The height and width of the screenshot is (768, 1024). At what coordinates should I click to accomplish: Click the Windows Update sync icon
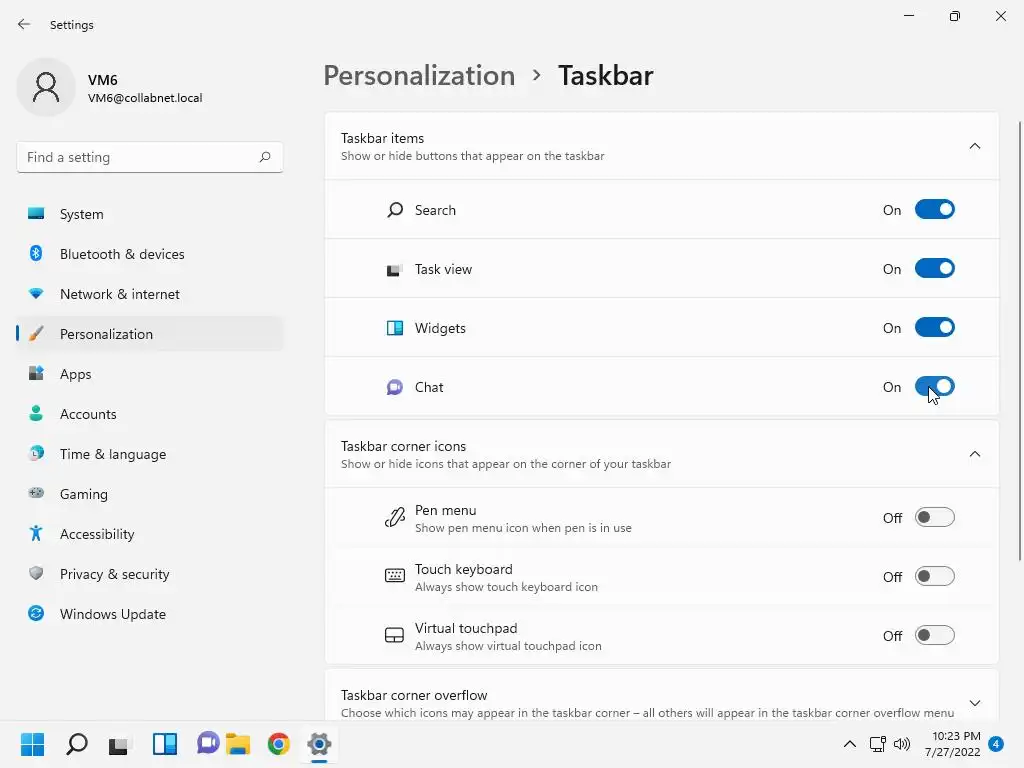(x=36, y=613)
